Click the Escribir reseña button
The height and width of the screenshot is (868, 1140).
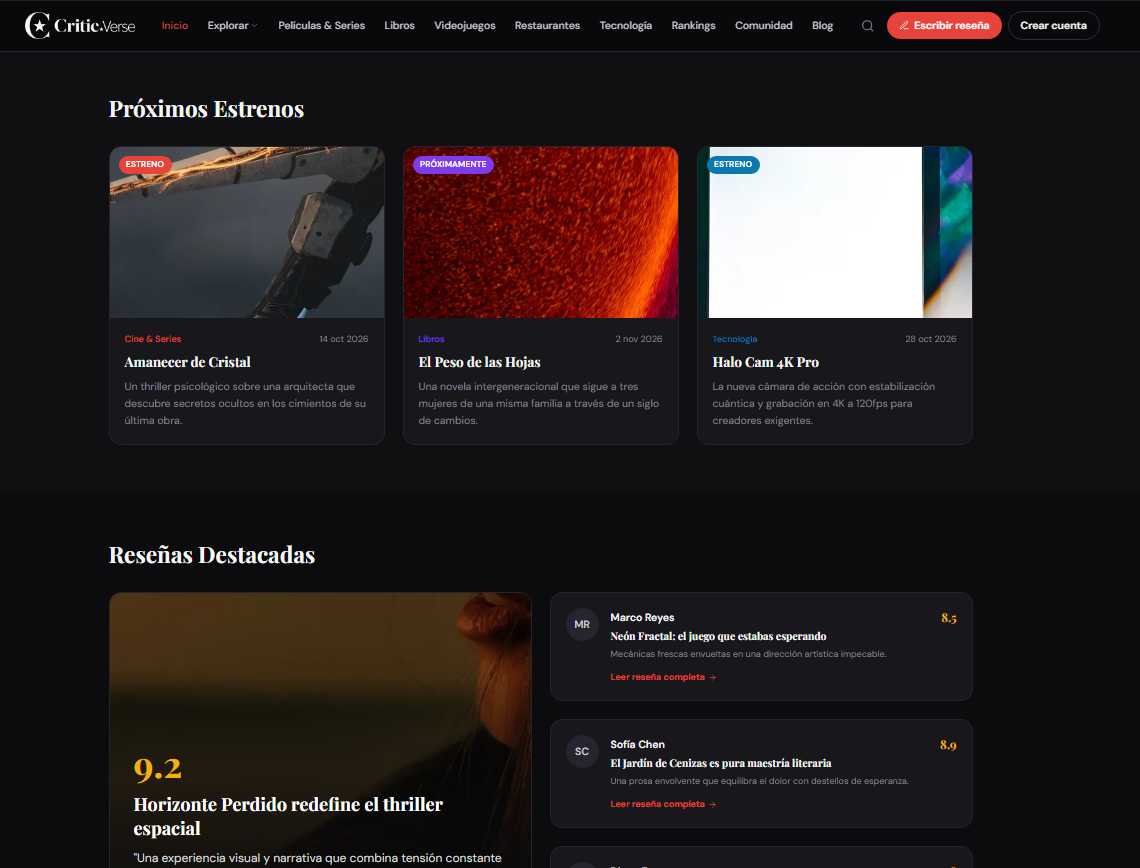[944, 25]
